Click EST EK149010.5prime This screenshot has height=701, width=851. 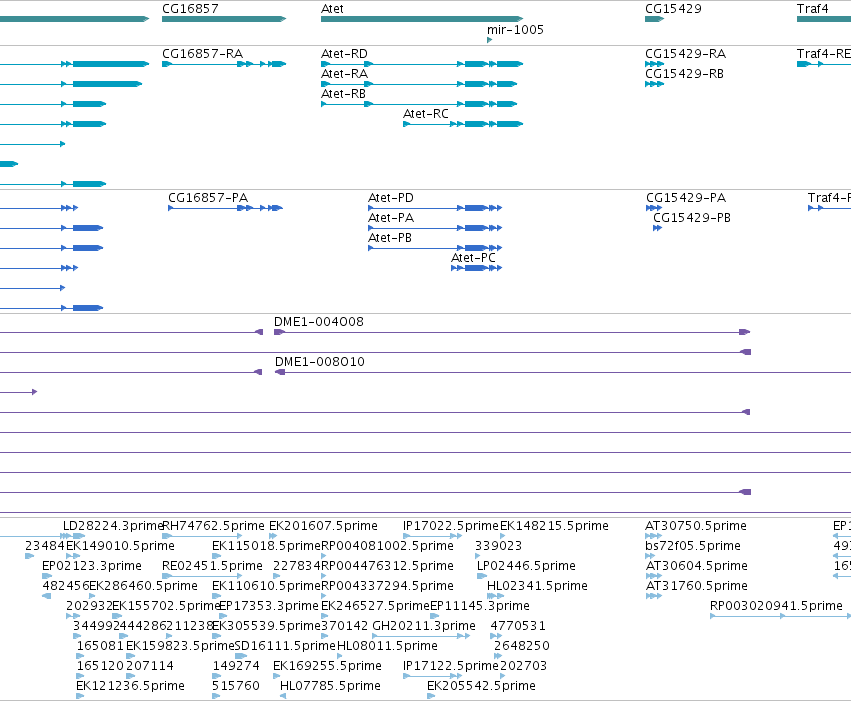pos(120,546)
